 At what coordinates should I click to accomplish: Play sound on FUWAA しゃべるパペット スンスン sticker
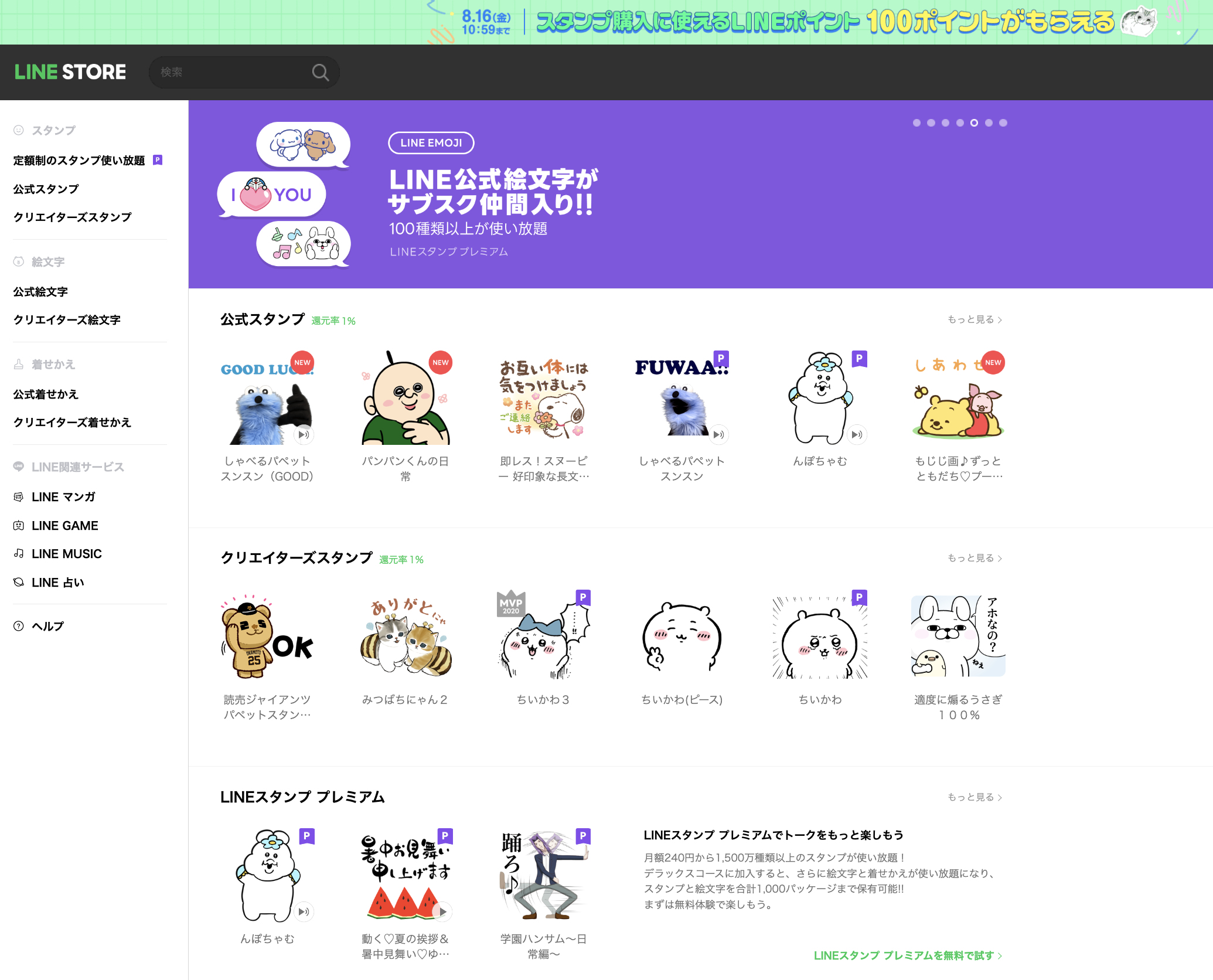(718, 434)
